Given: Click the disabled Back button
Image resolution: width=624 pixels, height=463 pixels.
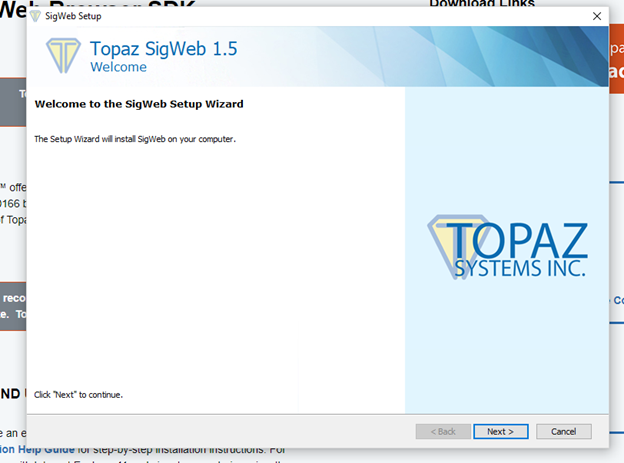Looking at the screenshot, I should pos(443,432).
